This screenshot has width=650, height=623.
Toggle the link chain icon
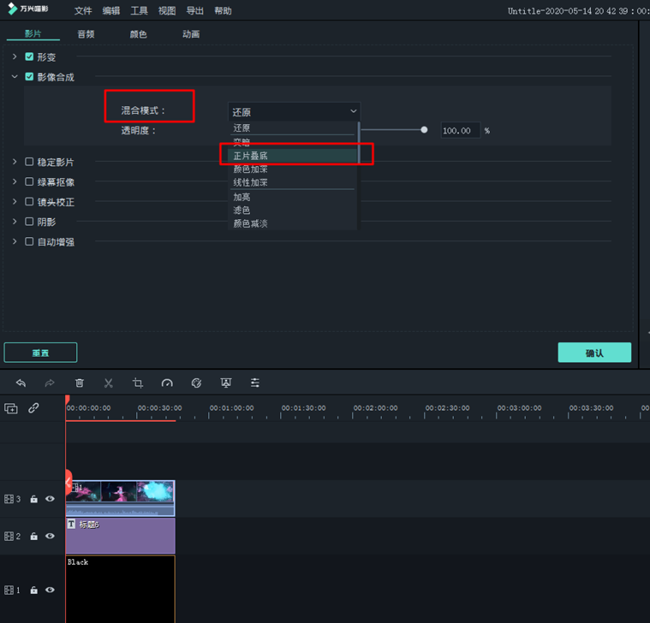coord(34,408)
